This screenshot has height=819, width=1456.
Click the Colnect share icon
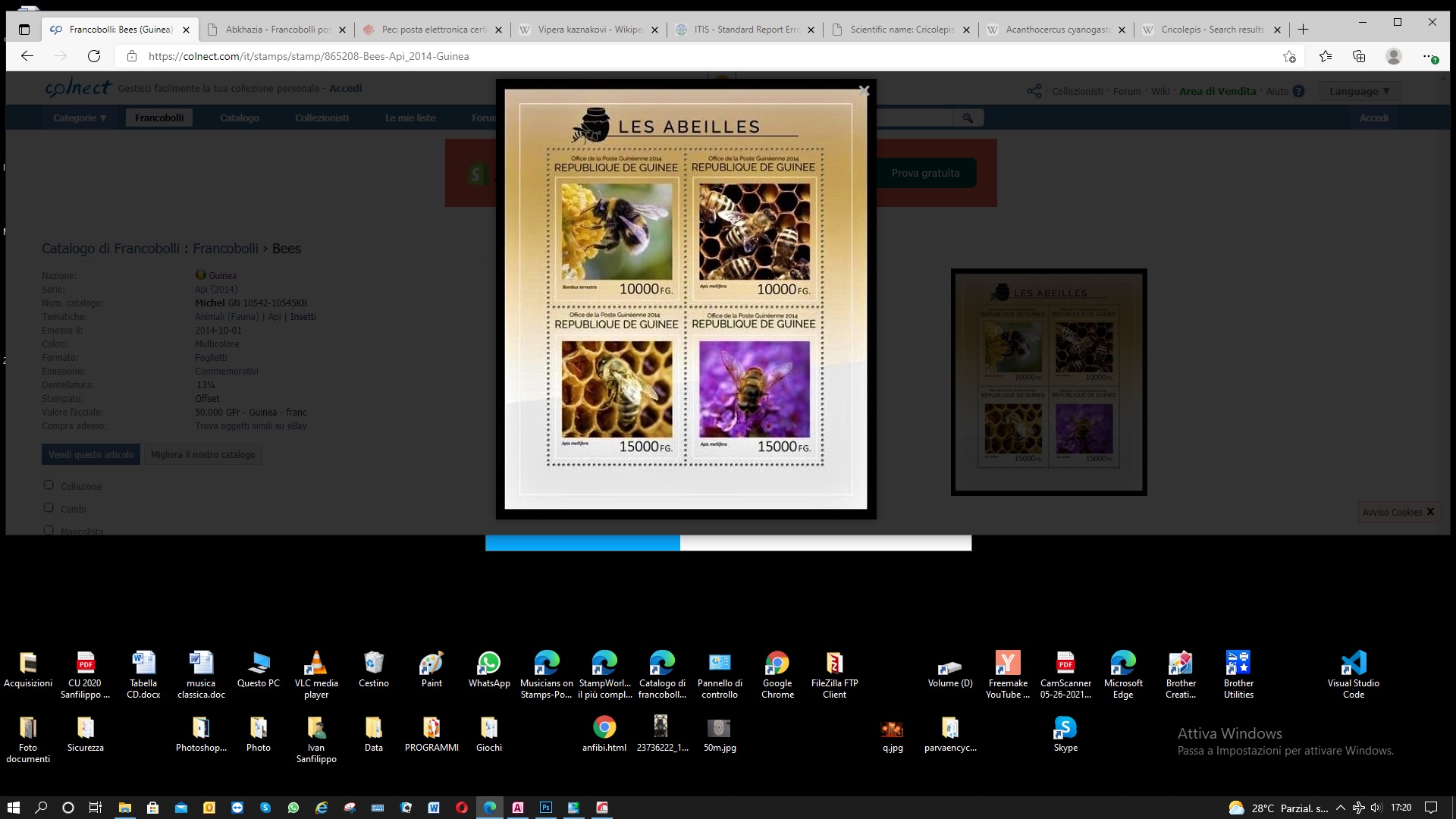tap(1034, 91)
